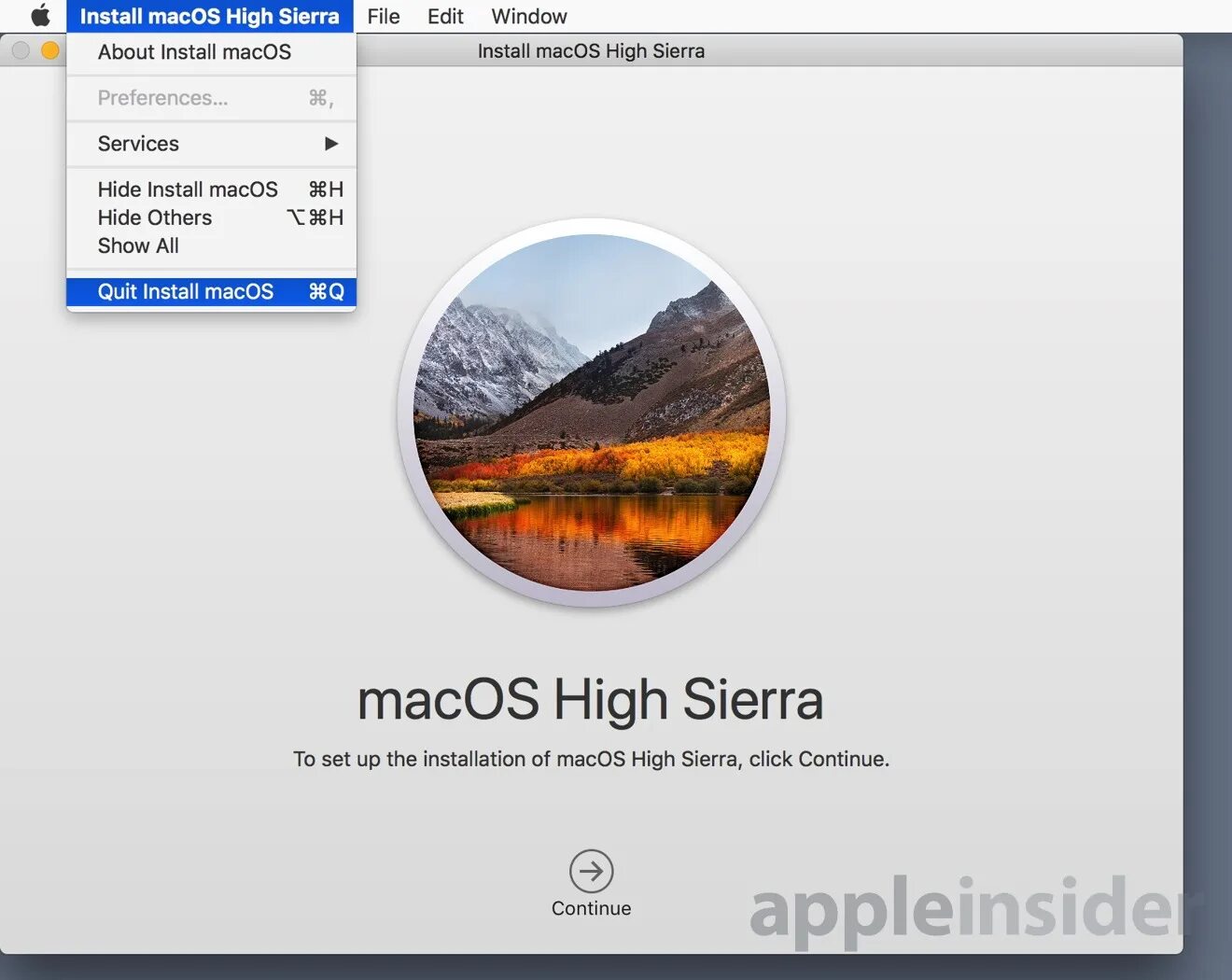Click the "Install macOS High Sierra" menu title
Viewport: 1232px width, 980px height.
(210, 16)
